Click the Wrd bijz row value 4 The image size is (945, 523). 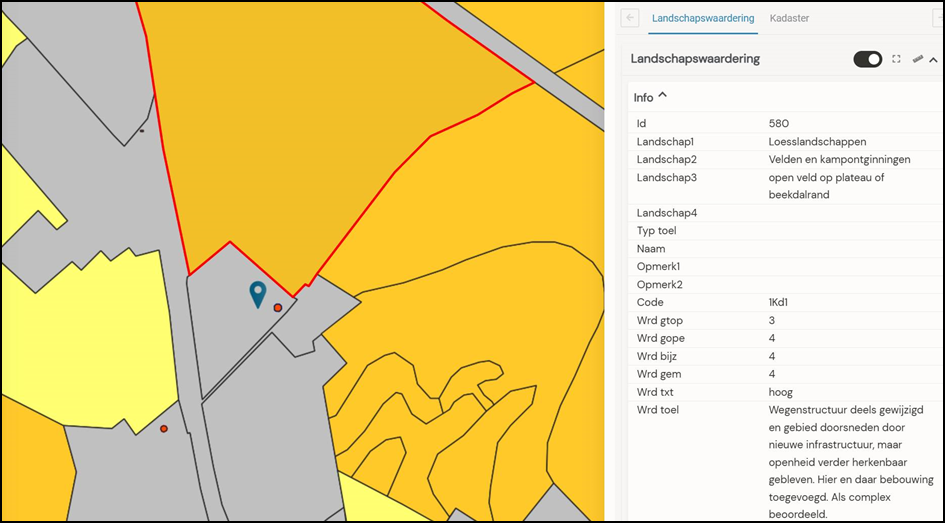(772, 356)
